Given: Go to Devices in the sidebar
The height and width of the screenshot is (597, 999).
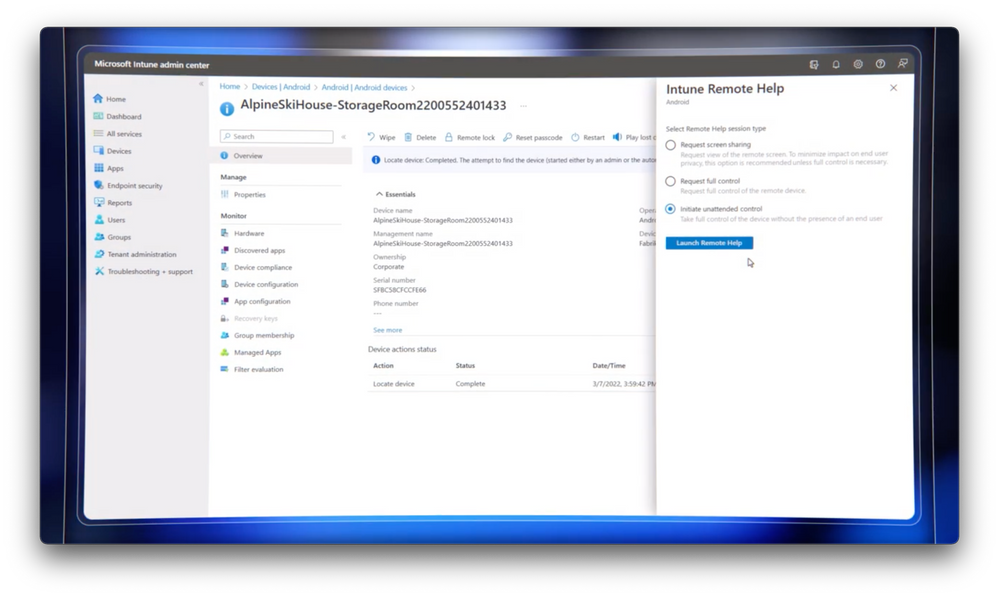Looking at the screenshot, I should pos(112,151).
